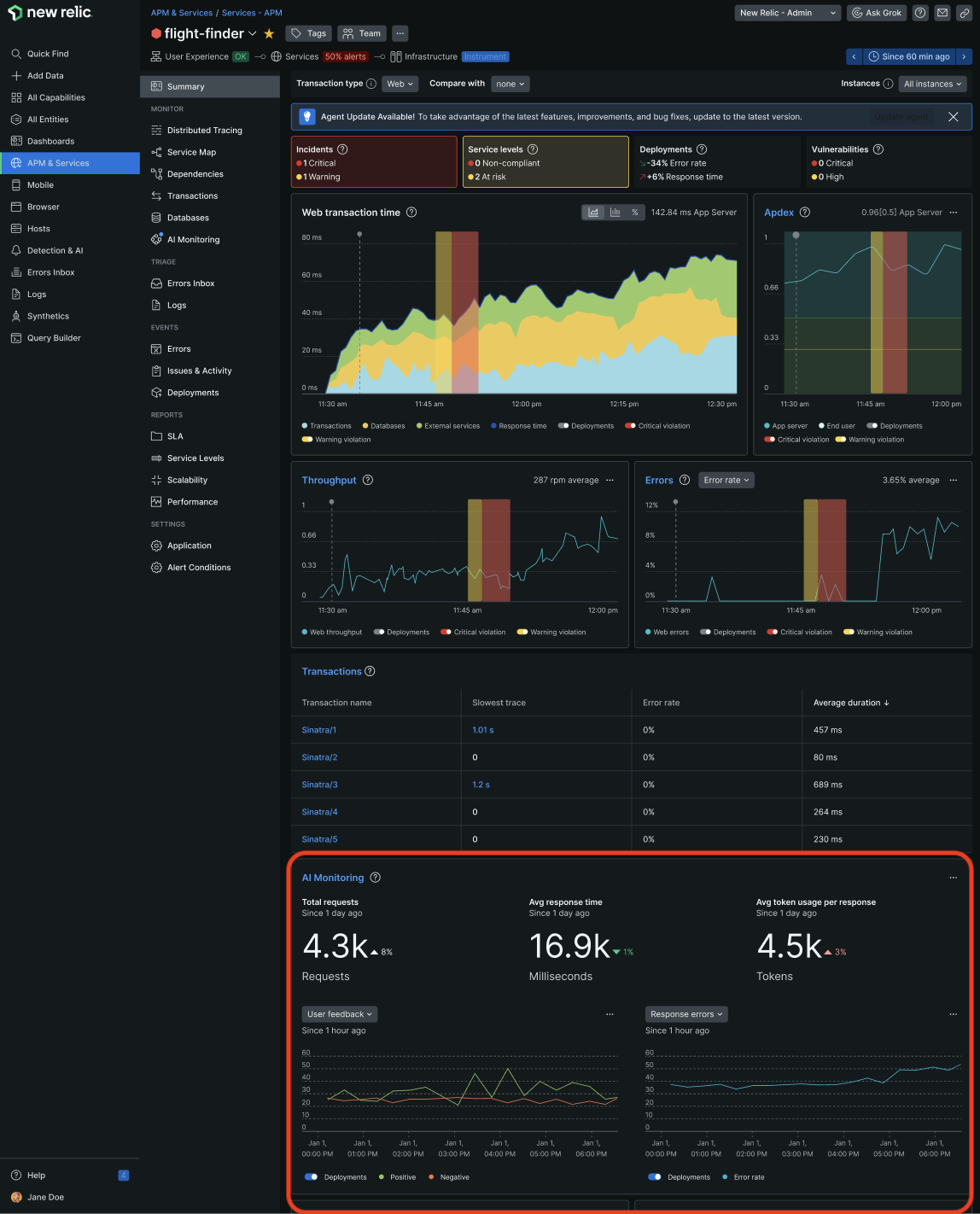Switch Web transaction chart to bar view

pyautogui.click(x=615, y=213)
